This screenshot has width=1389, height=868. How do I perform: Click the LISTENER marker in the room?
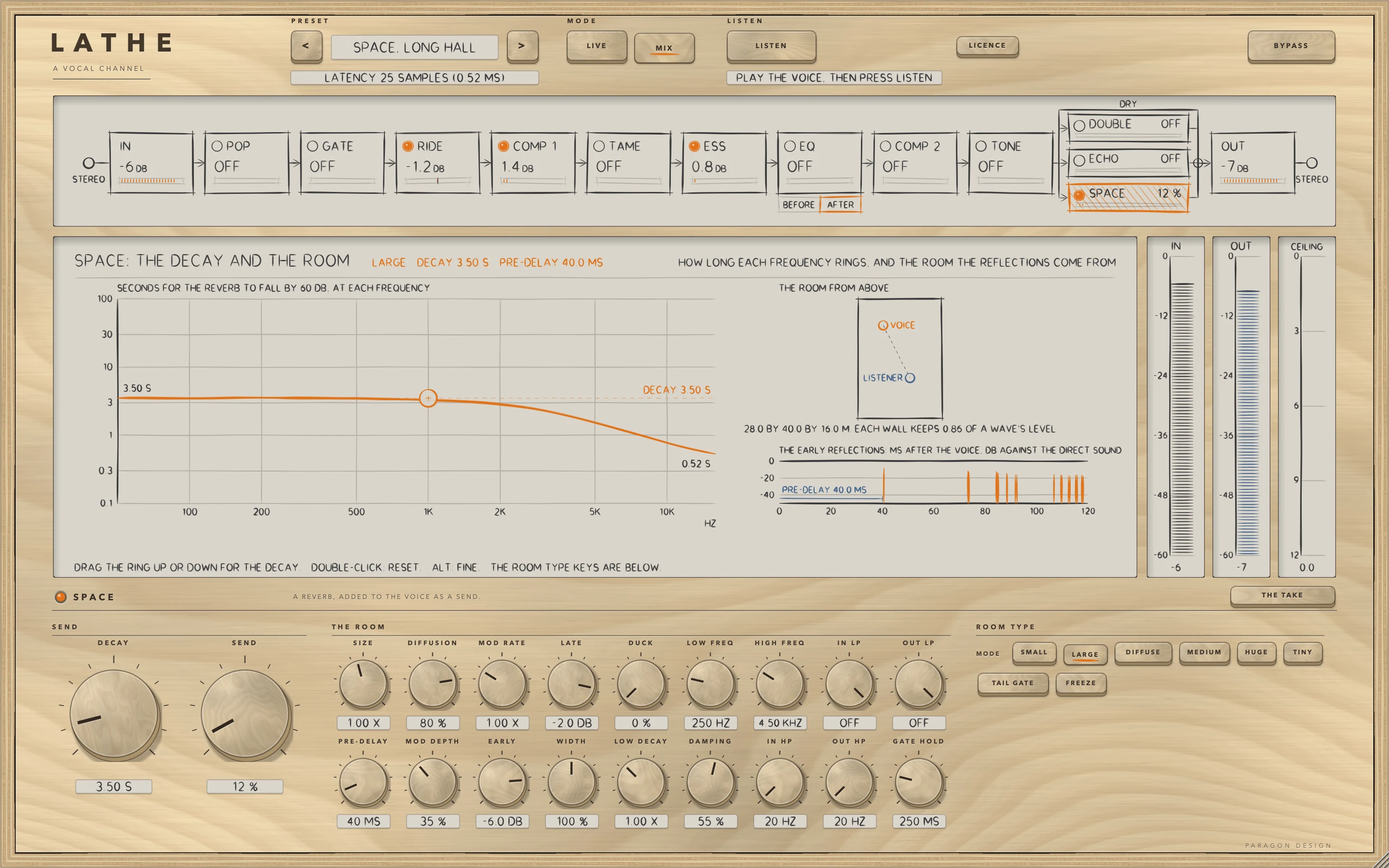[x=910, y=378]
